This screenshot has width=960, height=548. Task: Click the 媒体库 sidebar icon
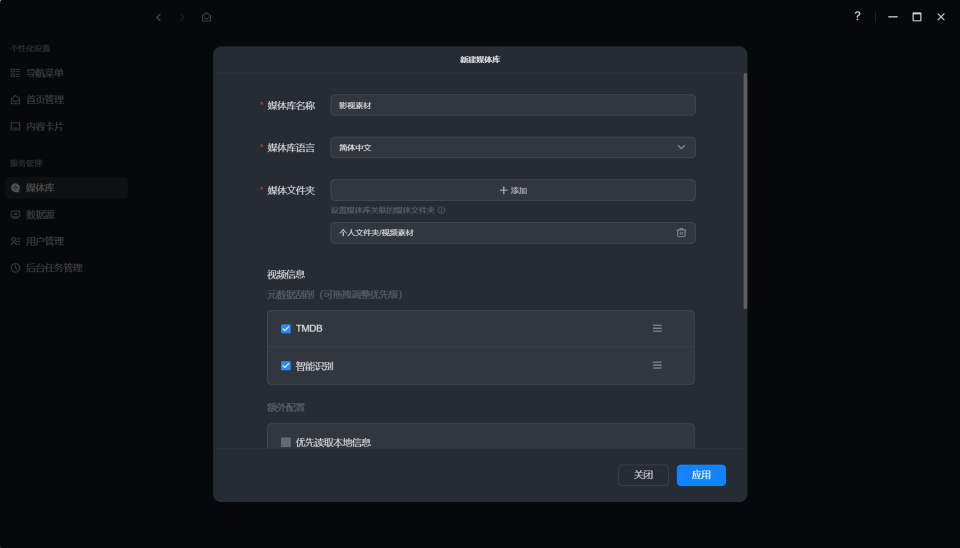15,188
